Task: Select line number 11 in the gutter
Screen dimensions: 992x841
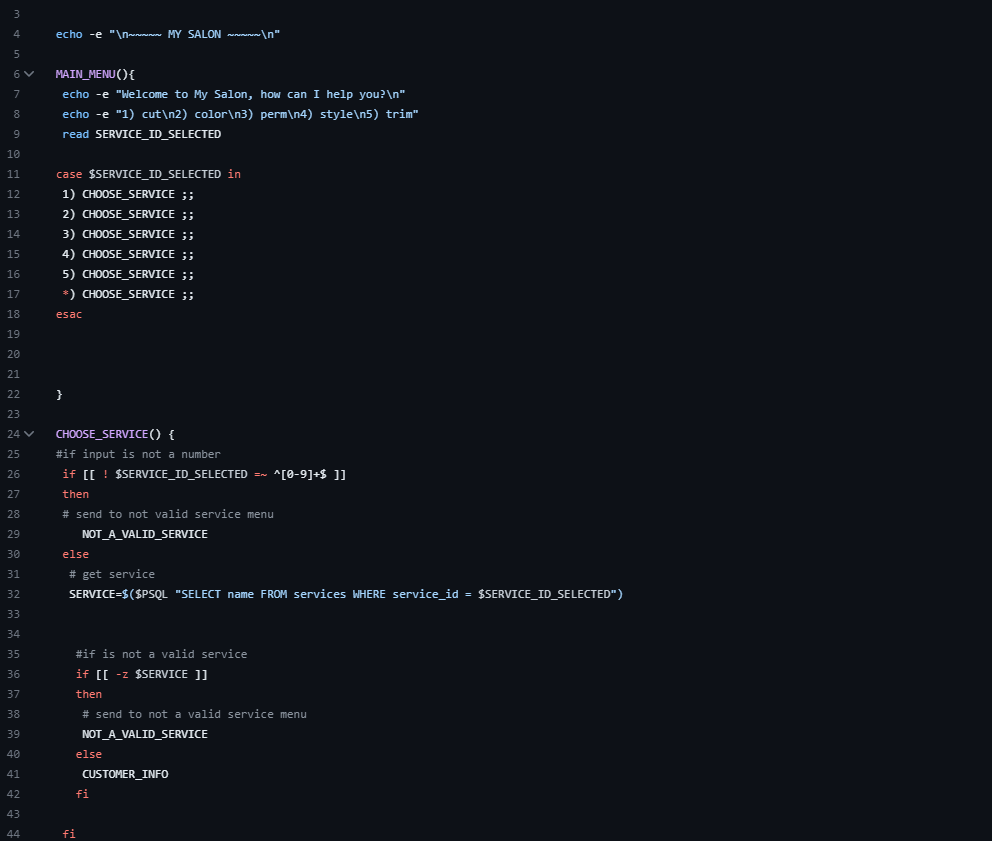Action: pos(13,174)
